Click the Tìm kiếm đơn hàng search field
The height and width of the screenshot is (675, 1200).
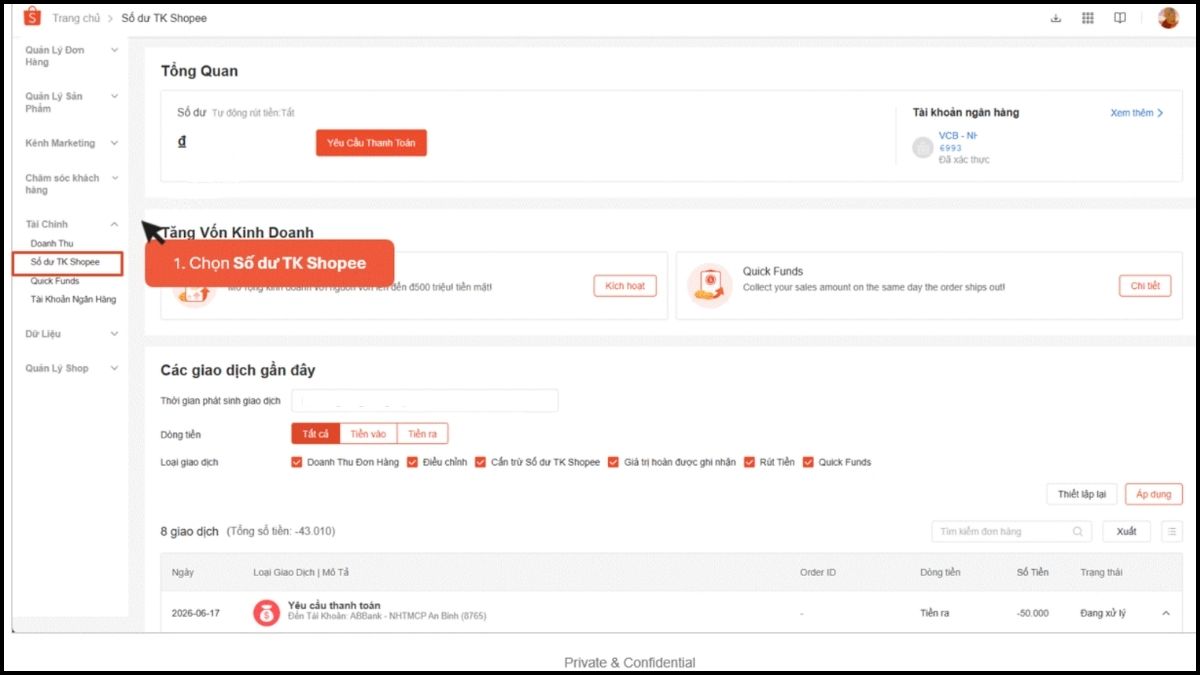[1011, 532]
